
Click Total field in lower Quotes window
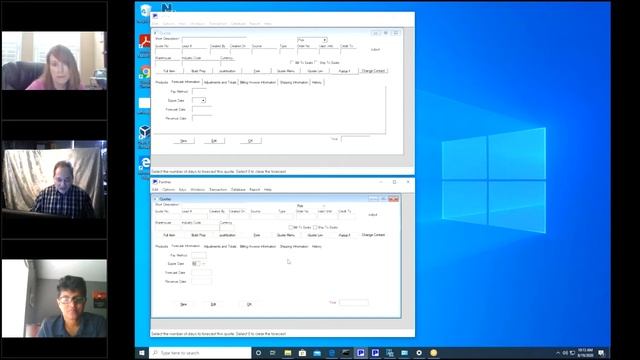[x=354, y=302]
